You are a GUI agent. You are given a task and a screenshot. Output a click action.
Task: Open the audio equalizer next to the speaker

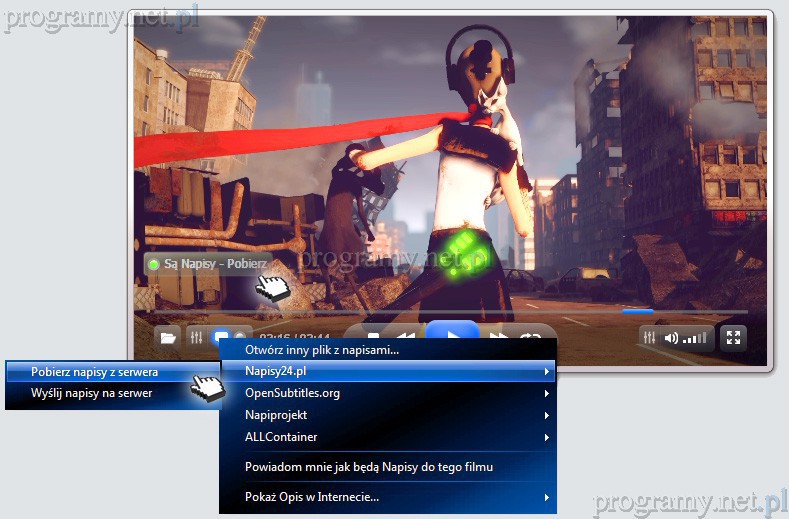[x=651, y=338]
